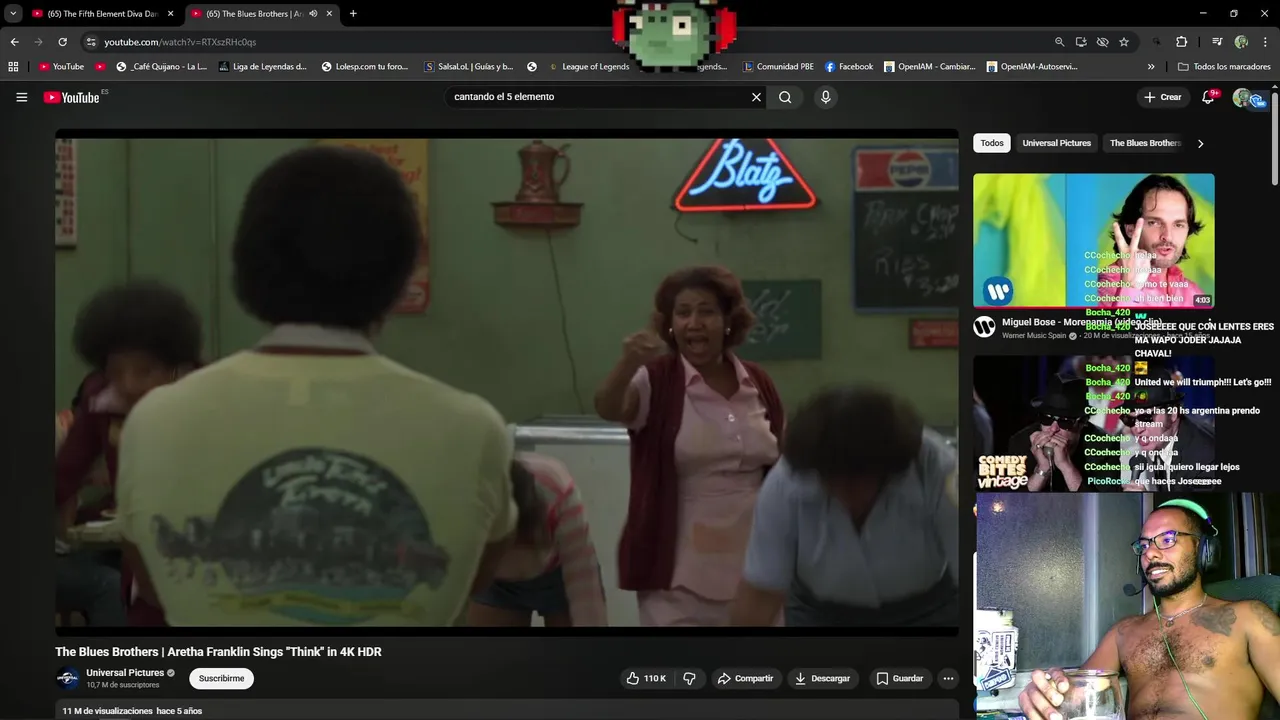Open the _Café Quijano bookmark
Viewport: 1280px width, 720px height.
coord(161,67)
